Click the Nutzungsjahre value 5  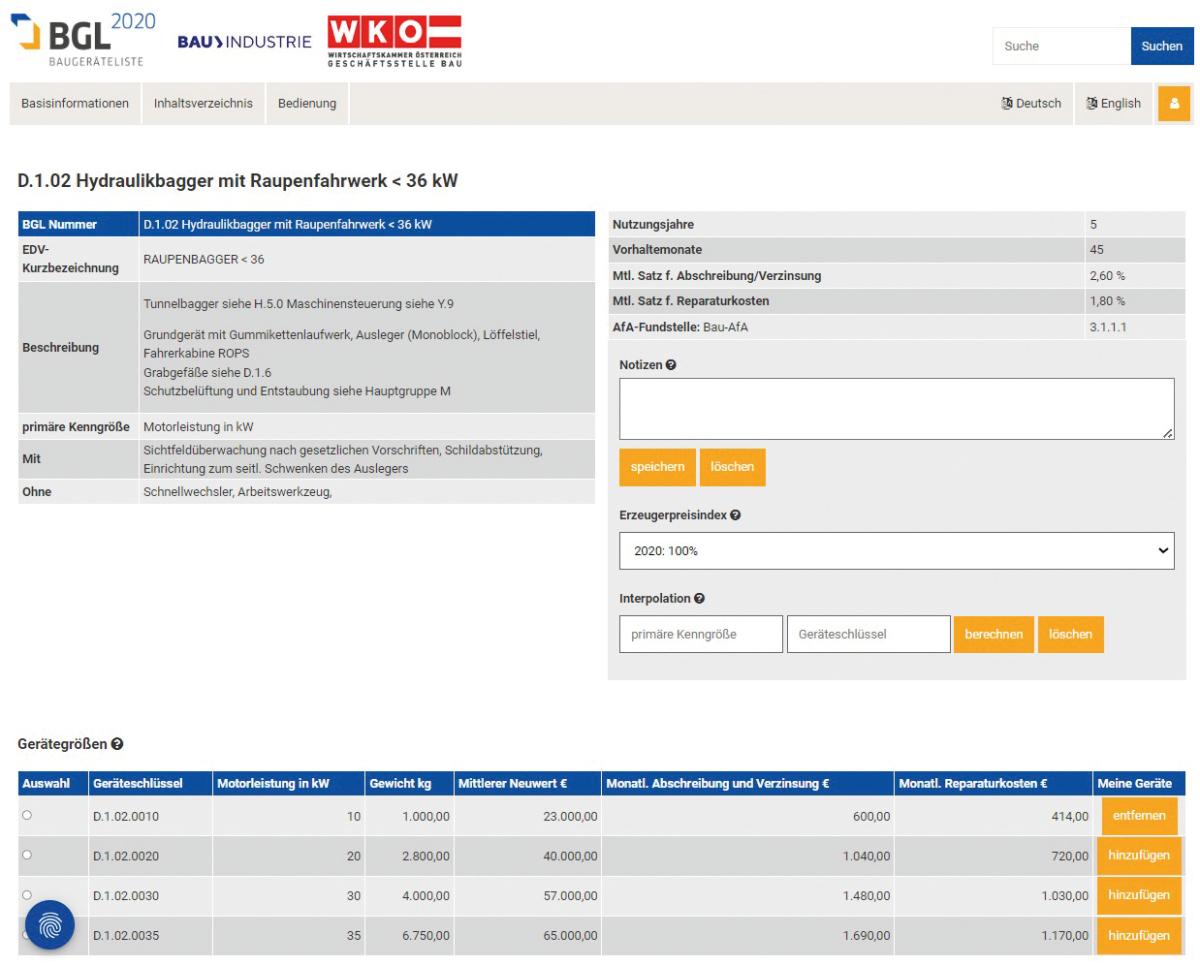tap(1093, 224)
